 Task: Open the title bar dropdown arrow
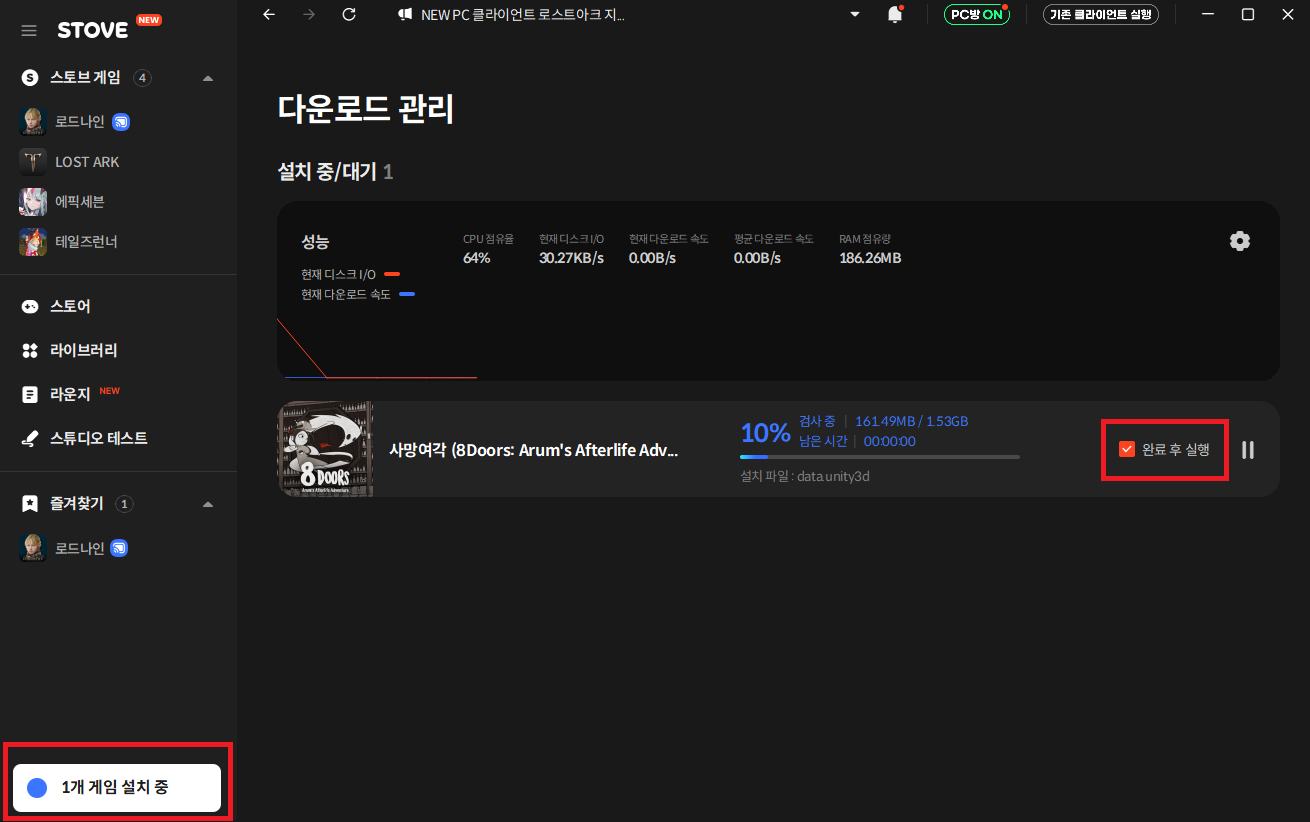coord(855,14)
